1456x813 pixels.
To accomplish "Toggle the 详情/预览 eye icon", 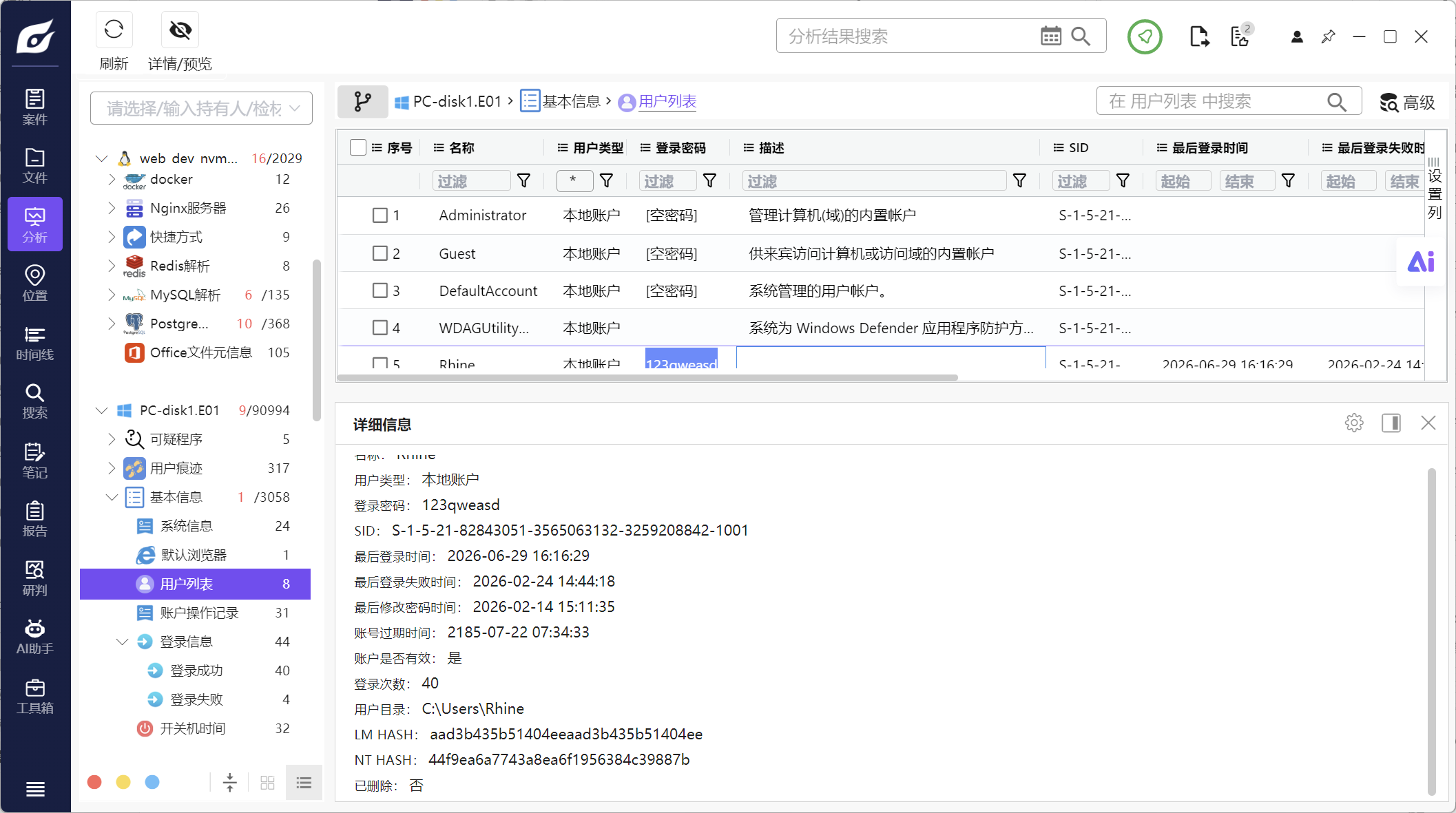I will pyautogui.click(x=180, y=30).
